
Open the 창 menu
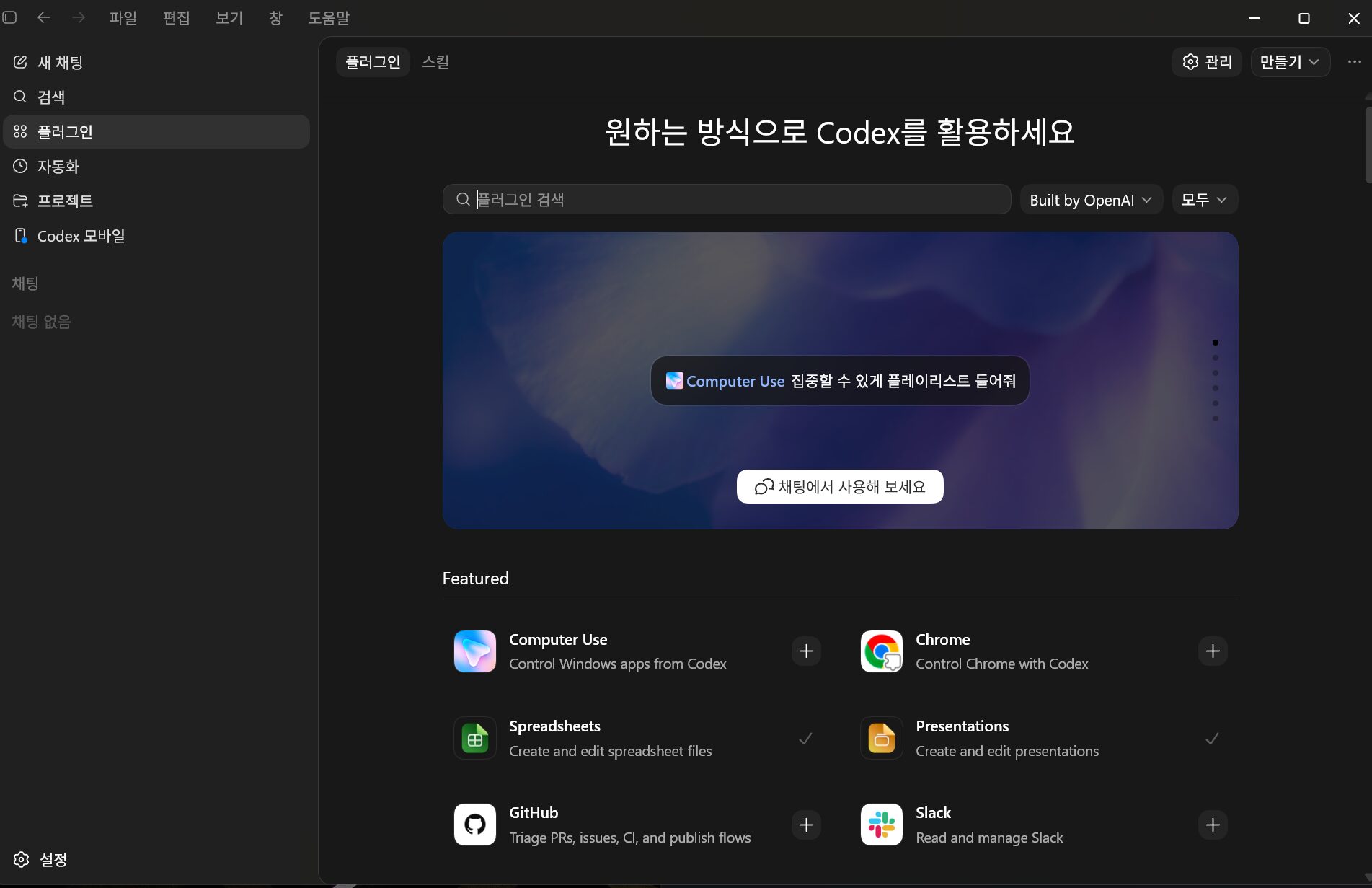275,18
